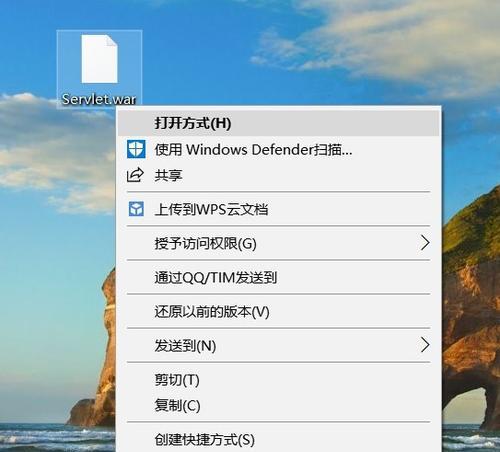This screenshot has width=500, height=452.
Task: Click the blank white file page thumbnail
Action: 99,59
